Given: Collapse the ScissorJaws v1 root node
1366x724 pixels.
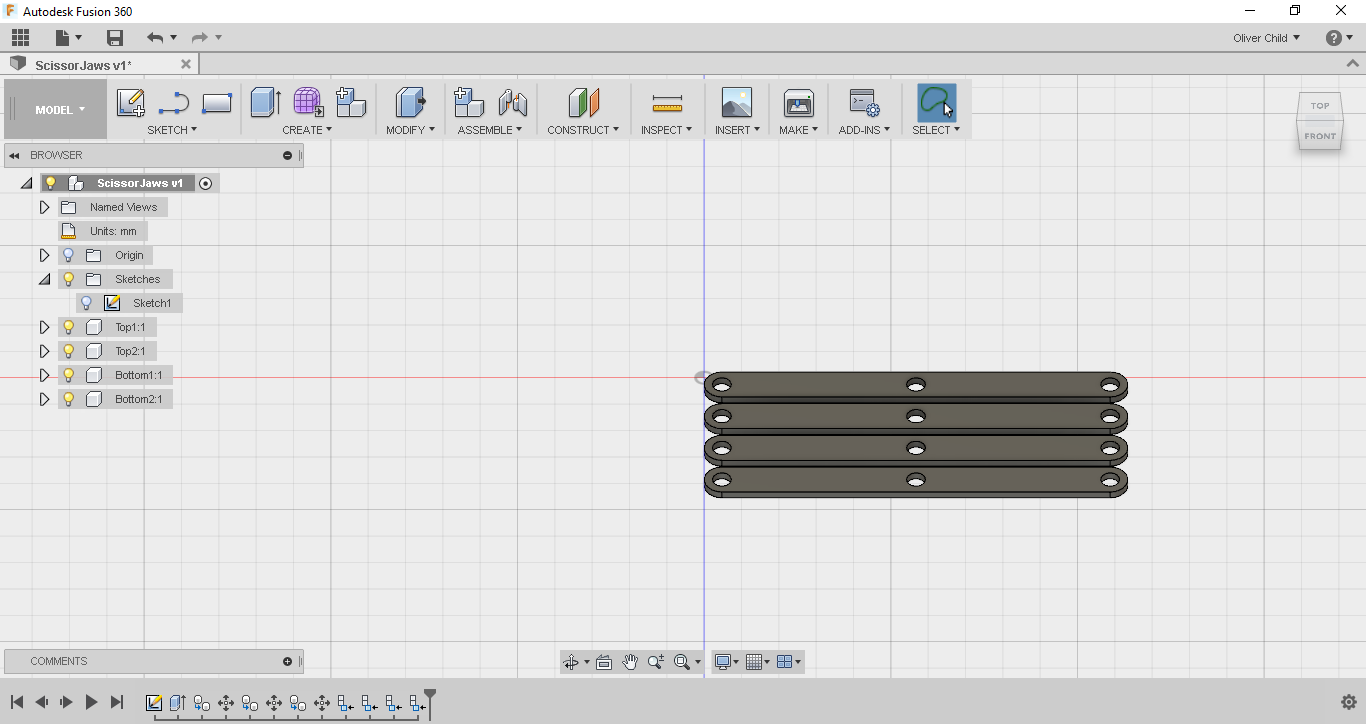Looking at the screenshot, I should (26, 183).
